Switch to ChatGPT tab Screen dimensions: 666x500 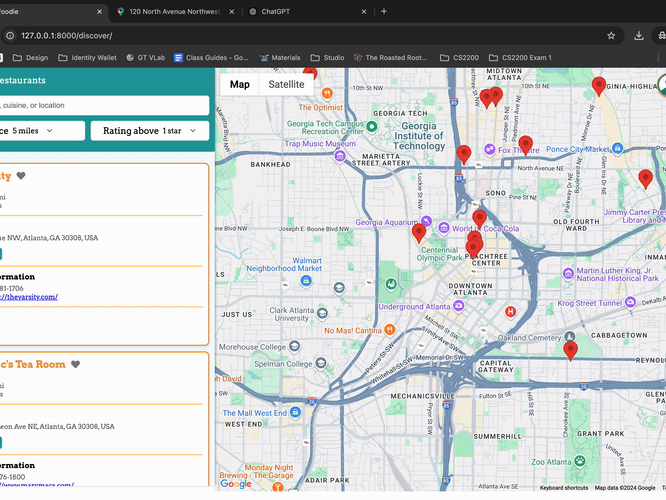point(308,12)
